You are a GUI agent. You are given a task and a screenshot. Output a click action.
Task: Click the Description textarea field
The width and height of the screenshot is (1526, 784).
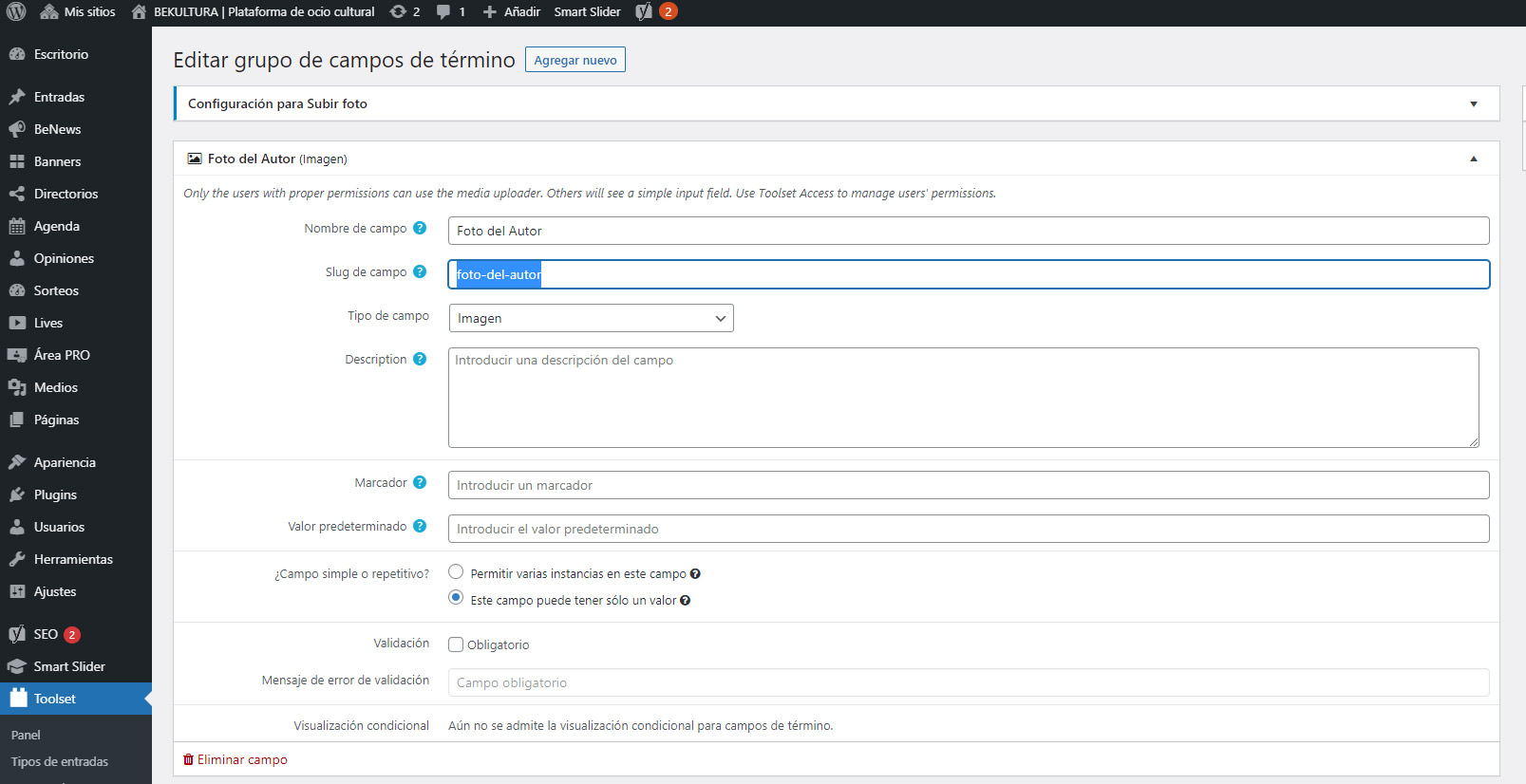963,397
